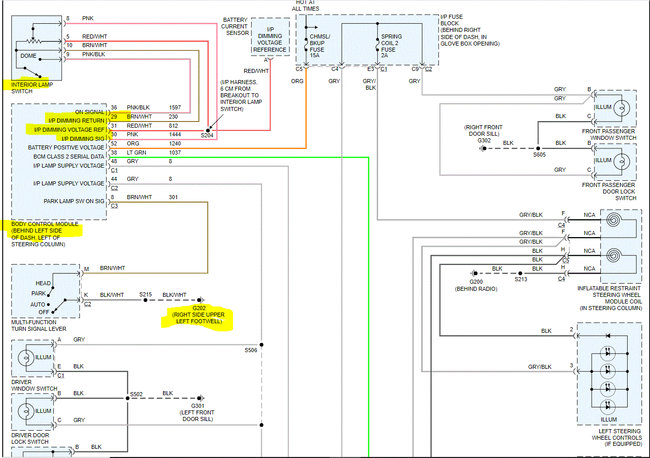Select the LT GRN wire color label
This screenshot has width=650, height=458.
[136, 153]
